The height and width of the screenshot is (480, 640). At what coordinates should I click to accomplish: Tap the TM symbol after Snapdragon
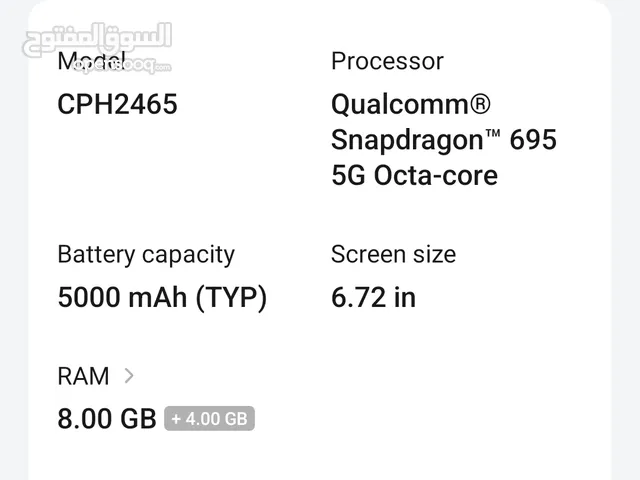point(492,133)
